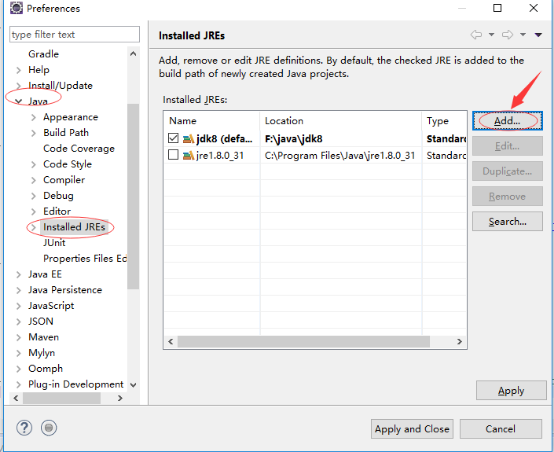
Task: Click tree scroll down arrow
Action: tap(133, 385)
